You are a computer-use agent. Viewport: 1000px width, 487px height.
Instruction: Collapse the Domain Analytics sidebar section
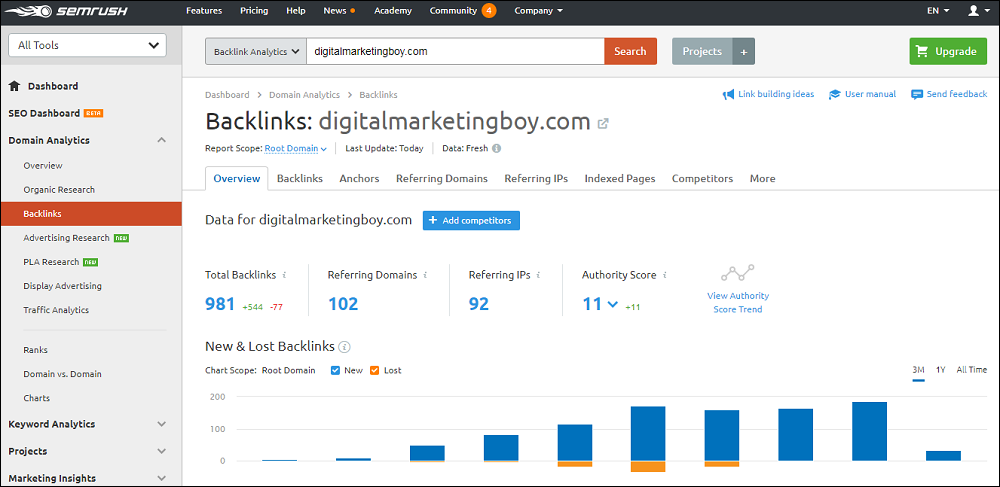tap(162, 140)
